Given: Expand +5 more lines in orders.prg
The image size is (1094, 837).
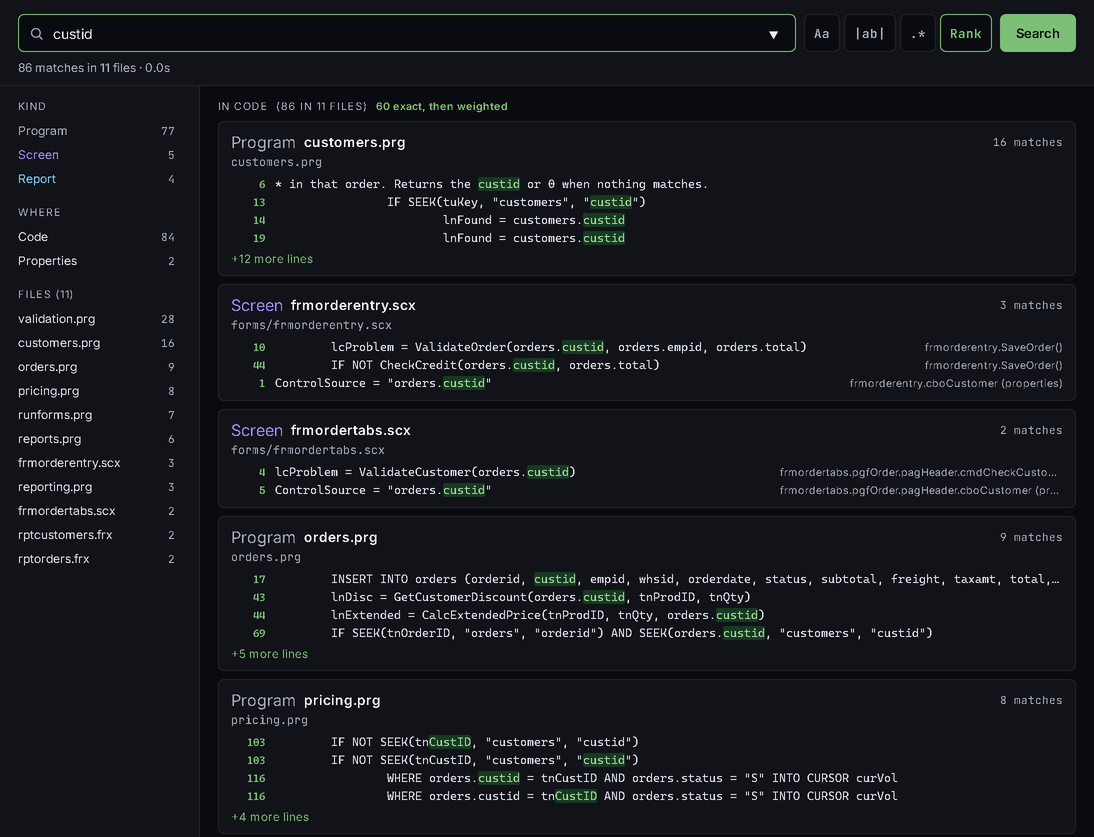Looking at the screenshot, I should pyautogui.click(x=269, y=654).
